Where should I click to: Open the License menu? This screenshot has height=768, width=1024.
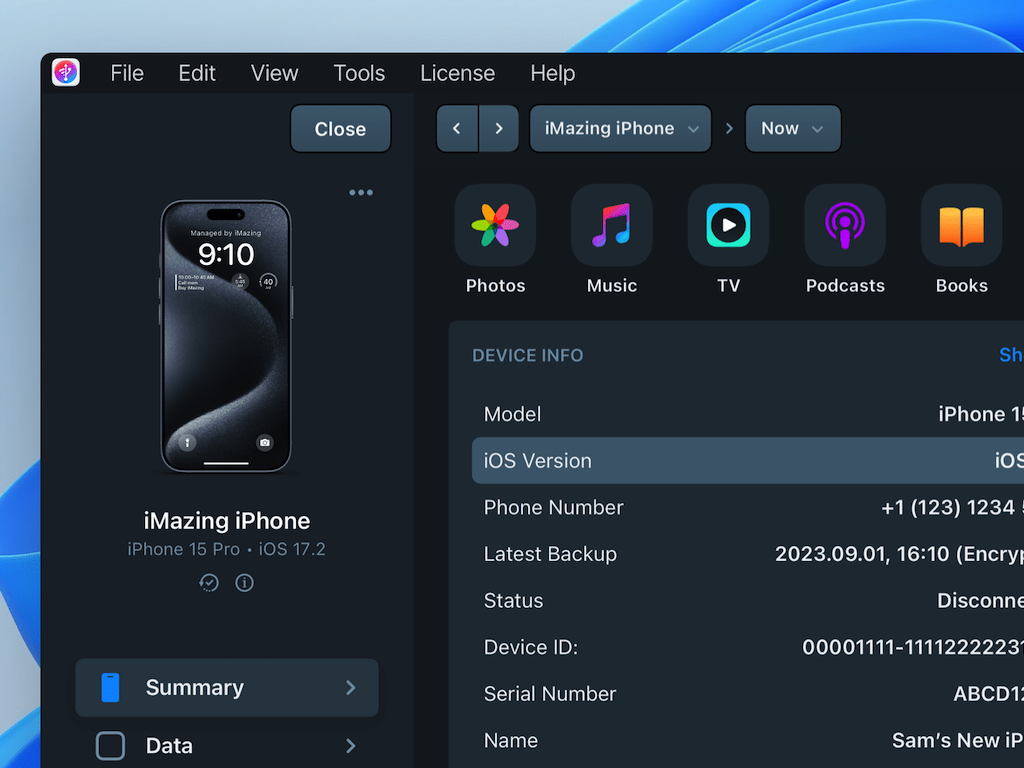(458, 73)
